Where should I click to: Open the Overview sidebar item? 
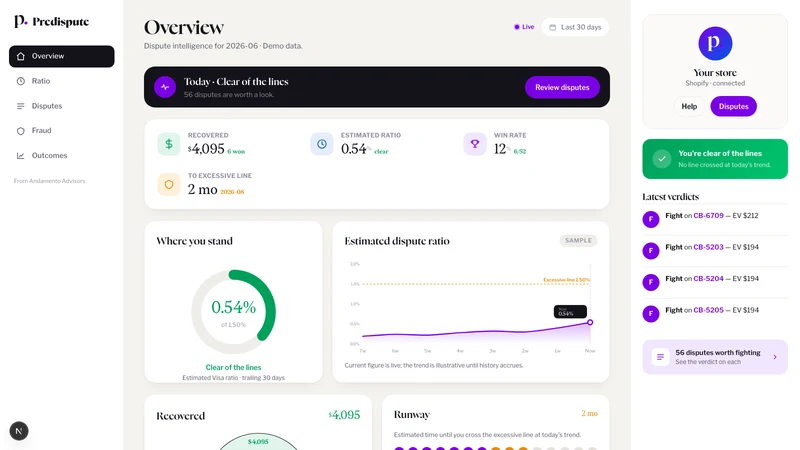62,56
